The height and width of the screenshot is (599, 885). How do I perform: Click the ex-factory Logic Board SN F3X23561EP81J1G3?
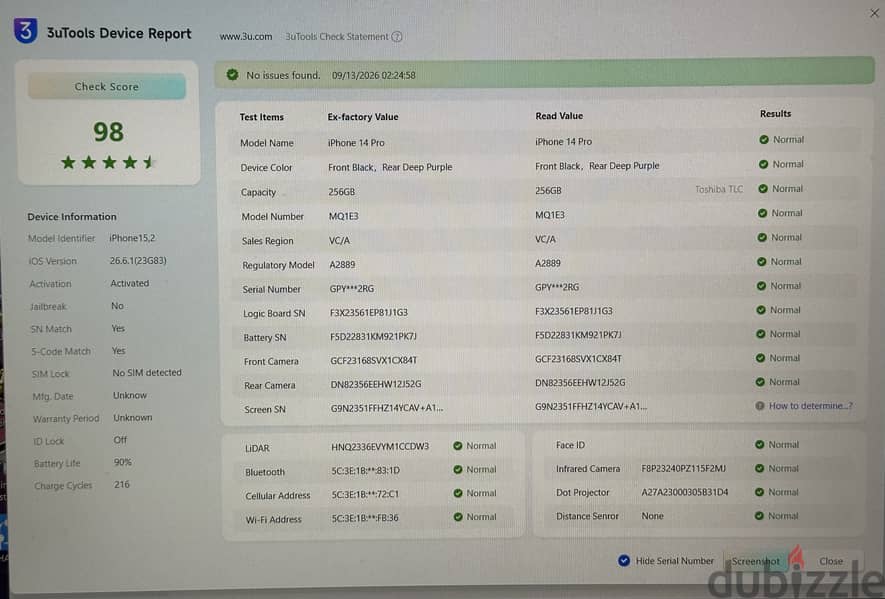pyautogui.click(x=369, y=312)
